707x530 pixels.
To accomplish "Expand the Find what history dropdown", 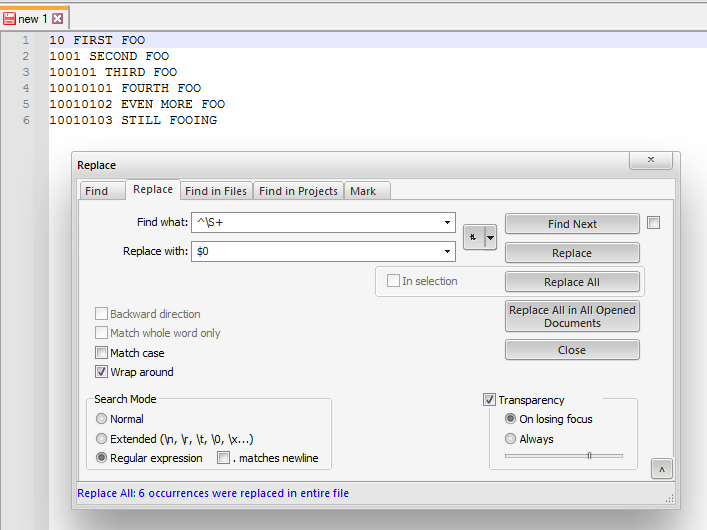I will point(447,223).
